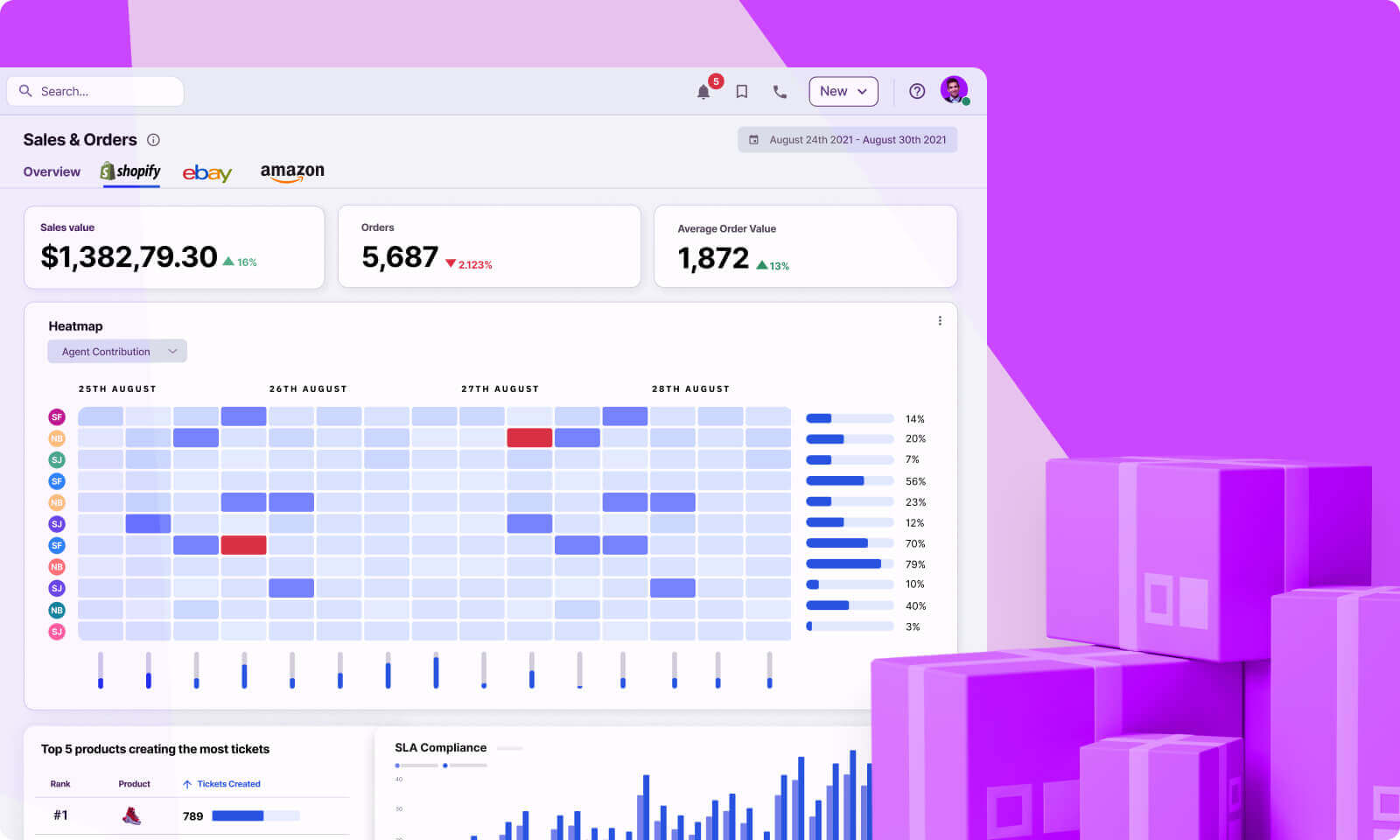This screenshot has height=840, width=1400.
Task: Open the Heatmap options kebab menu
Action: pyautogui.click(x=940, y=320)
